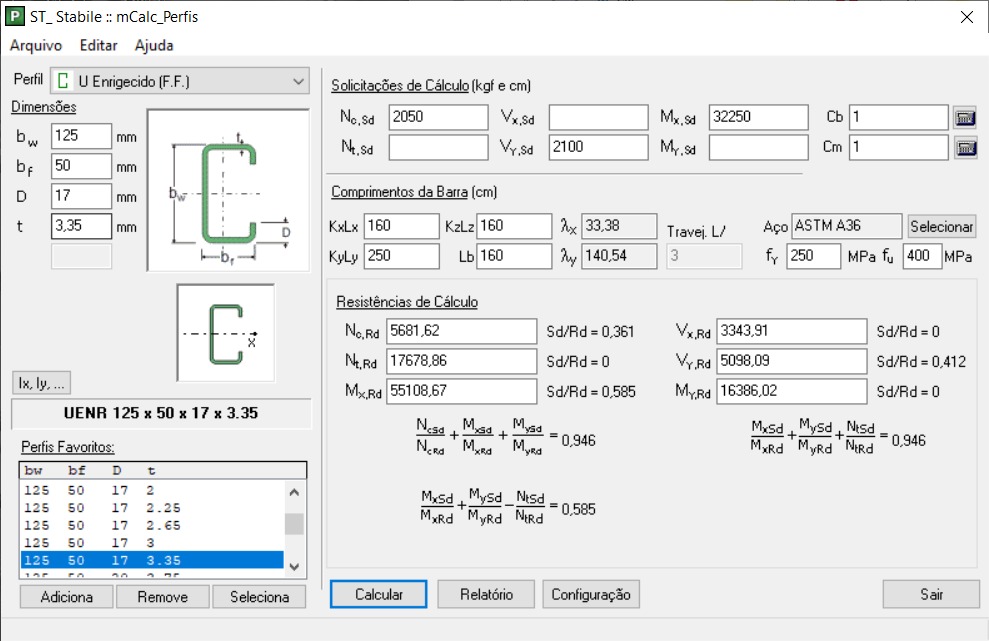The width and height of the screenshot is (989, 641).
Task: Select favorite profile row with t 2.25
Action: pos(152,508)
